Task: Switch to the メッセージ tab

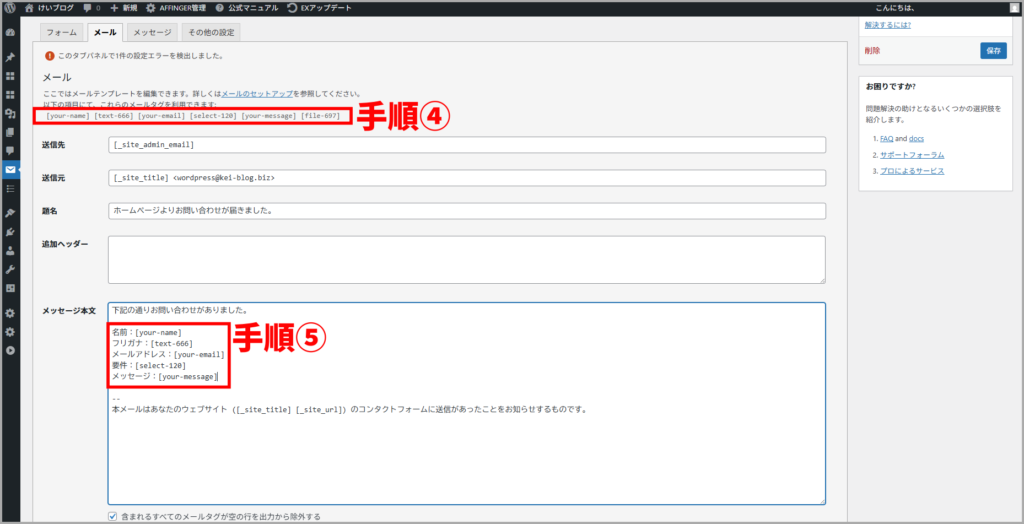Action: pyautogui.click(x=152, y=32)
